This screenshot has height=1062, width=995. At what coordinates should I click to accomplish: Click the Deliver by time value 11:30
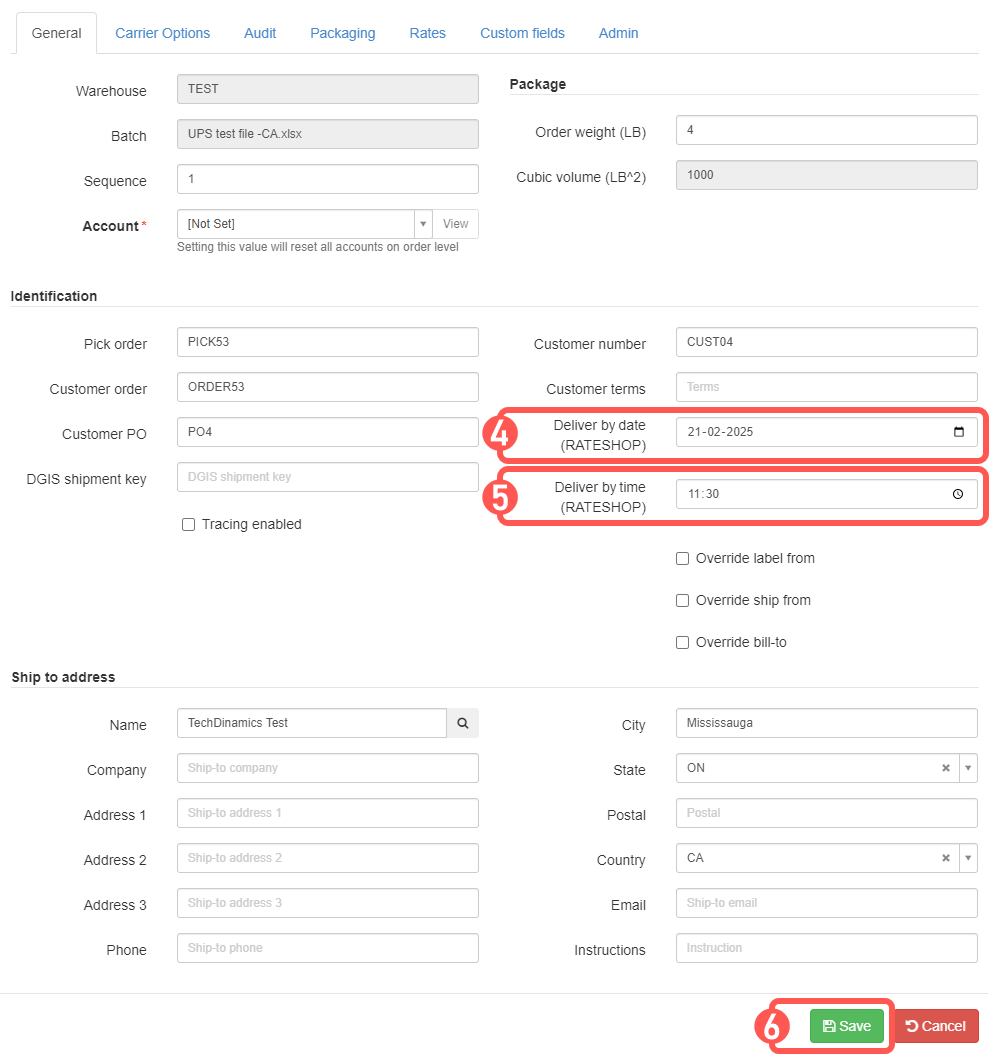tap(703, 494)
